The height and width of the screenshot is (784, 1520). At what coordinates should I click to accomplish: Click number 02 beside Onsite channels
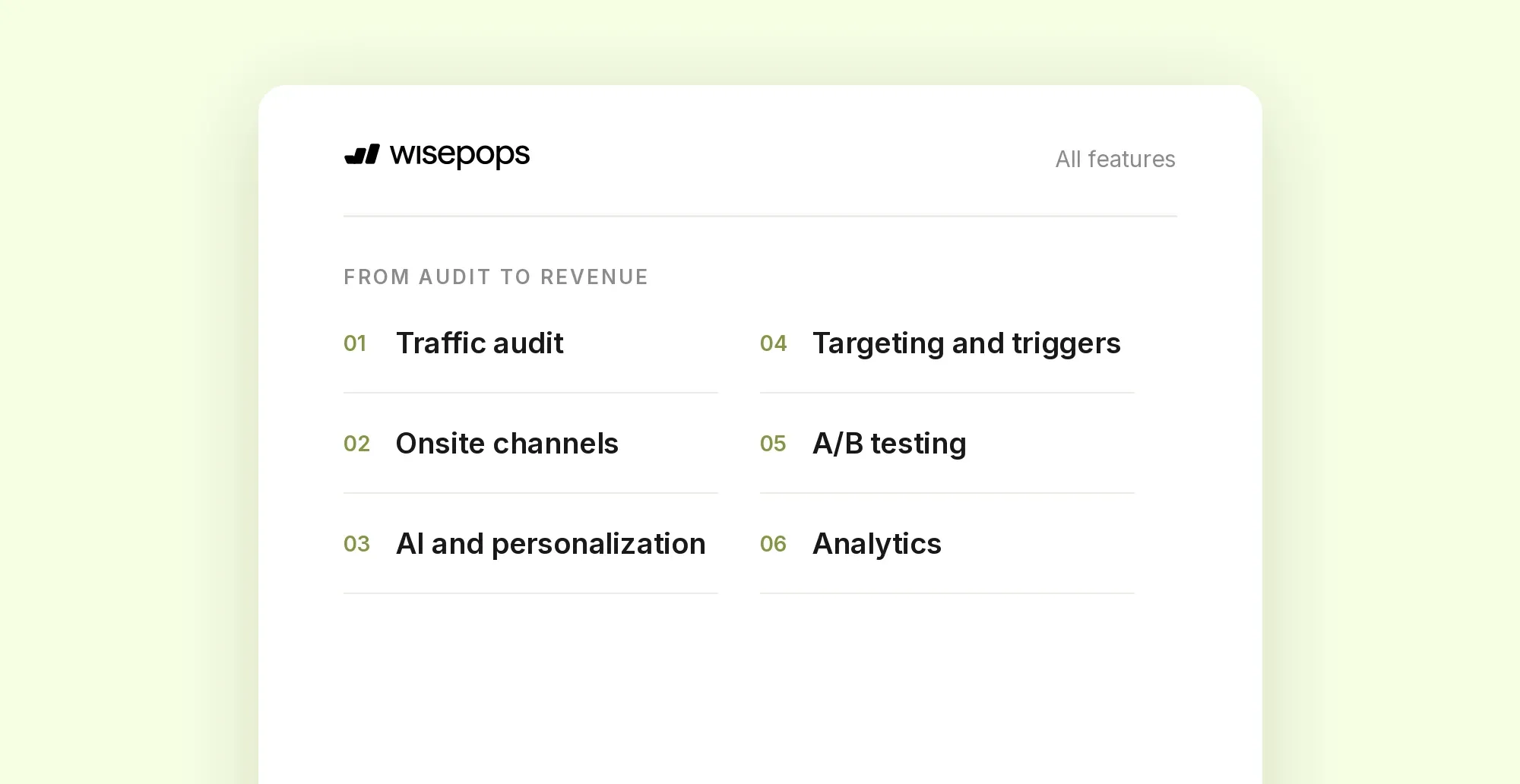click(x=356, y=444)
